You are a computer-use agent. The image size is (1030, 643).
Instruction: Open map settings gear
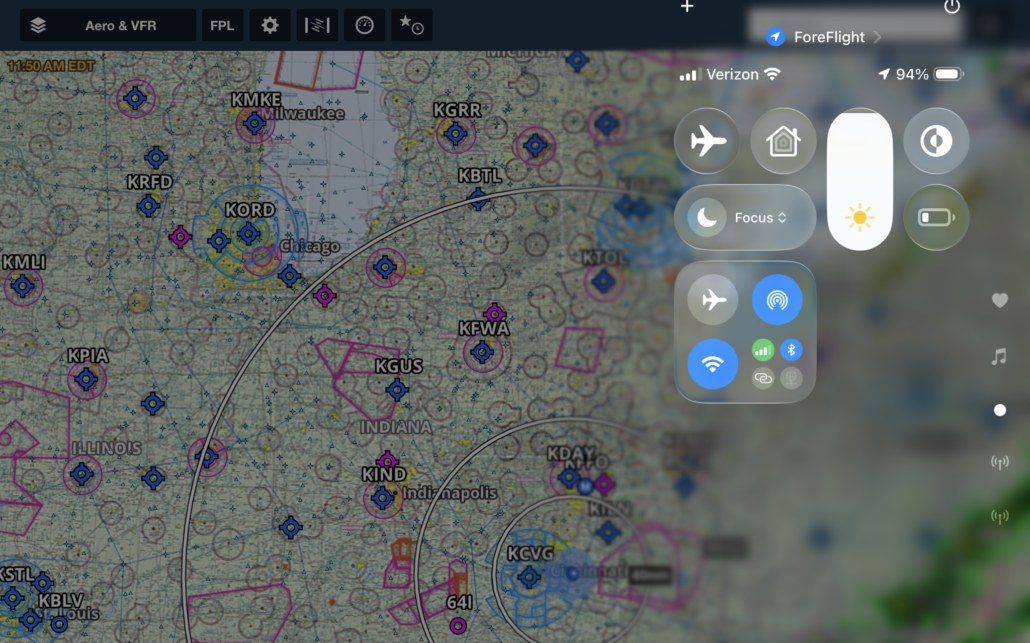270,26
